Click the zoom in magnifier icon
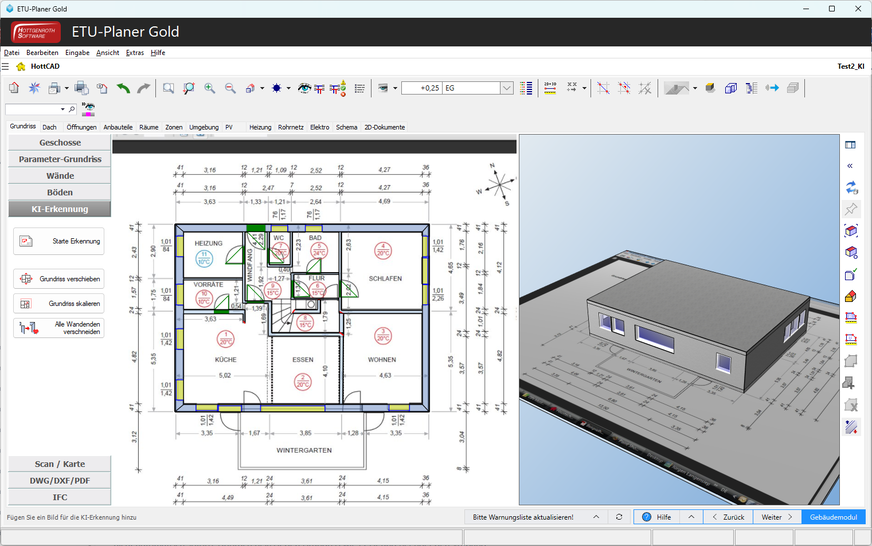 (x=209, y=88)
